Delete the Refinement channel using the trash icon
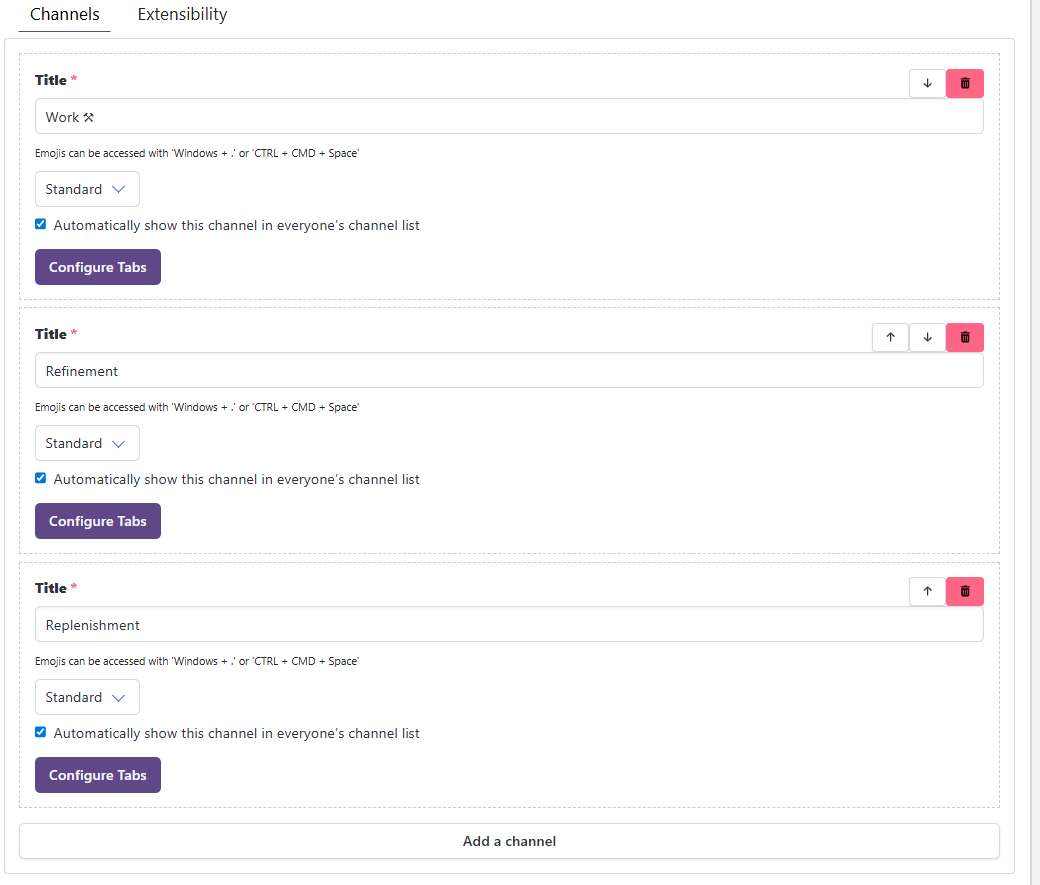1040x885 pixels. pos(963,337)
